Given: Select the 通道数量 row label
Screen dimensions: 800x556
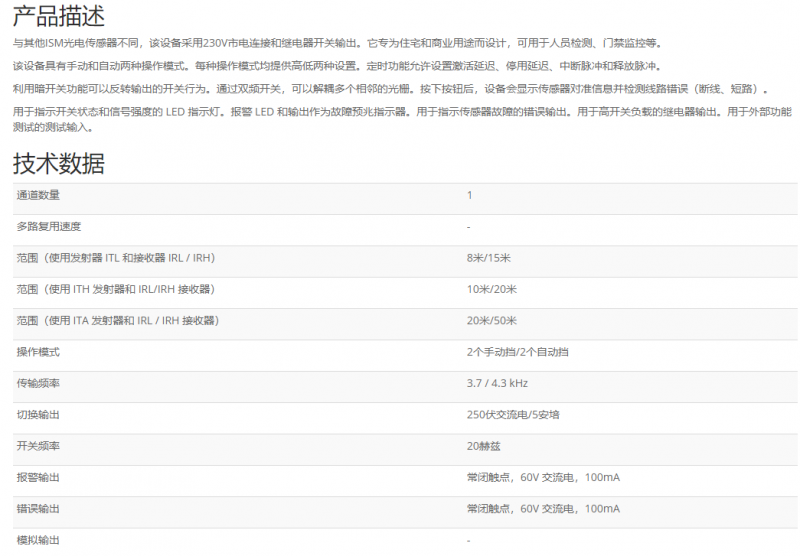Looking at the screenshot, I should (38, 195).
